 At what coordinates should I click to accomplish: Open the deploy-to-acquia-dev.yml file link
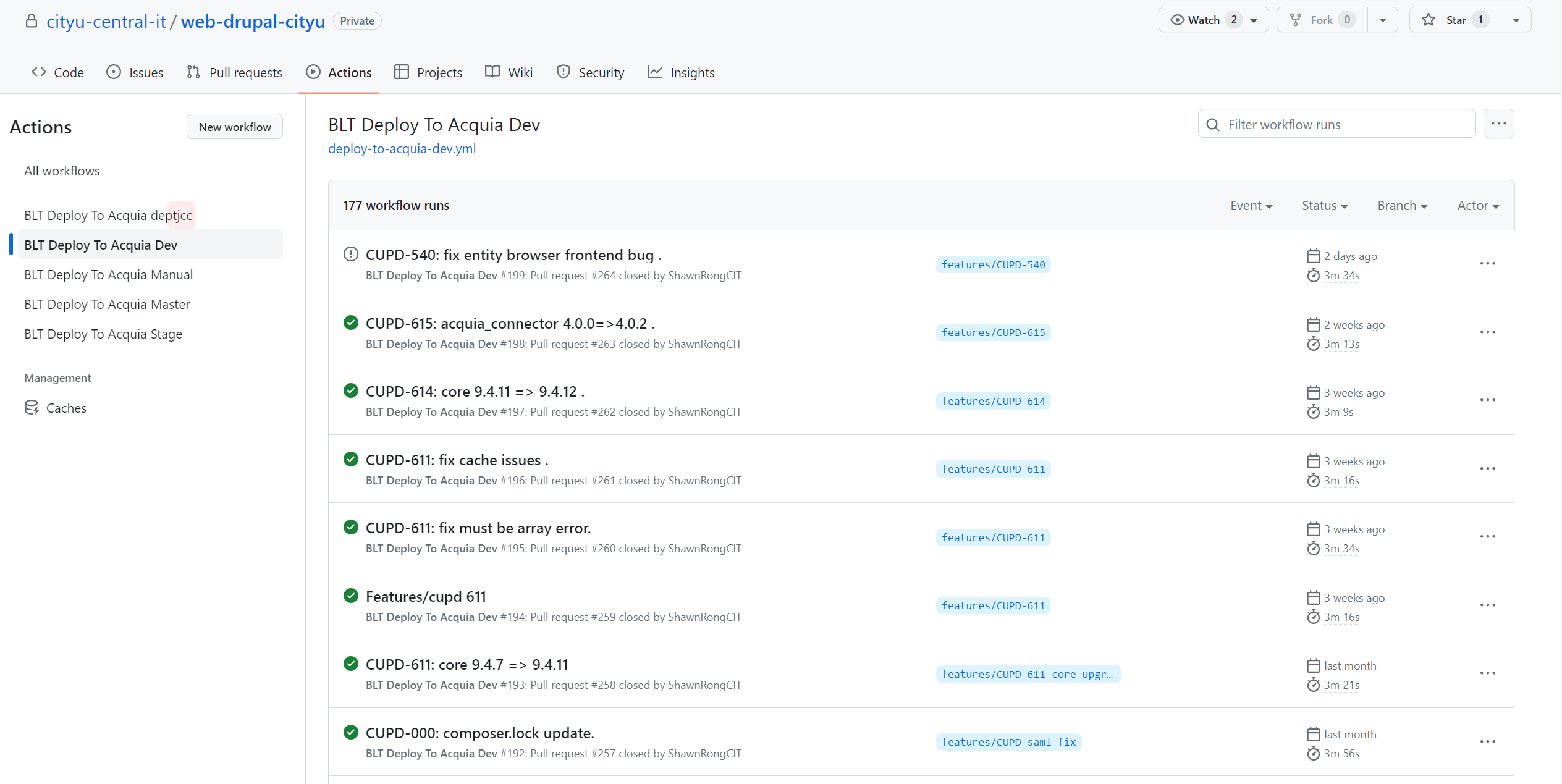(x=402, y=148)
